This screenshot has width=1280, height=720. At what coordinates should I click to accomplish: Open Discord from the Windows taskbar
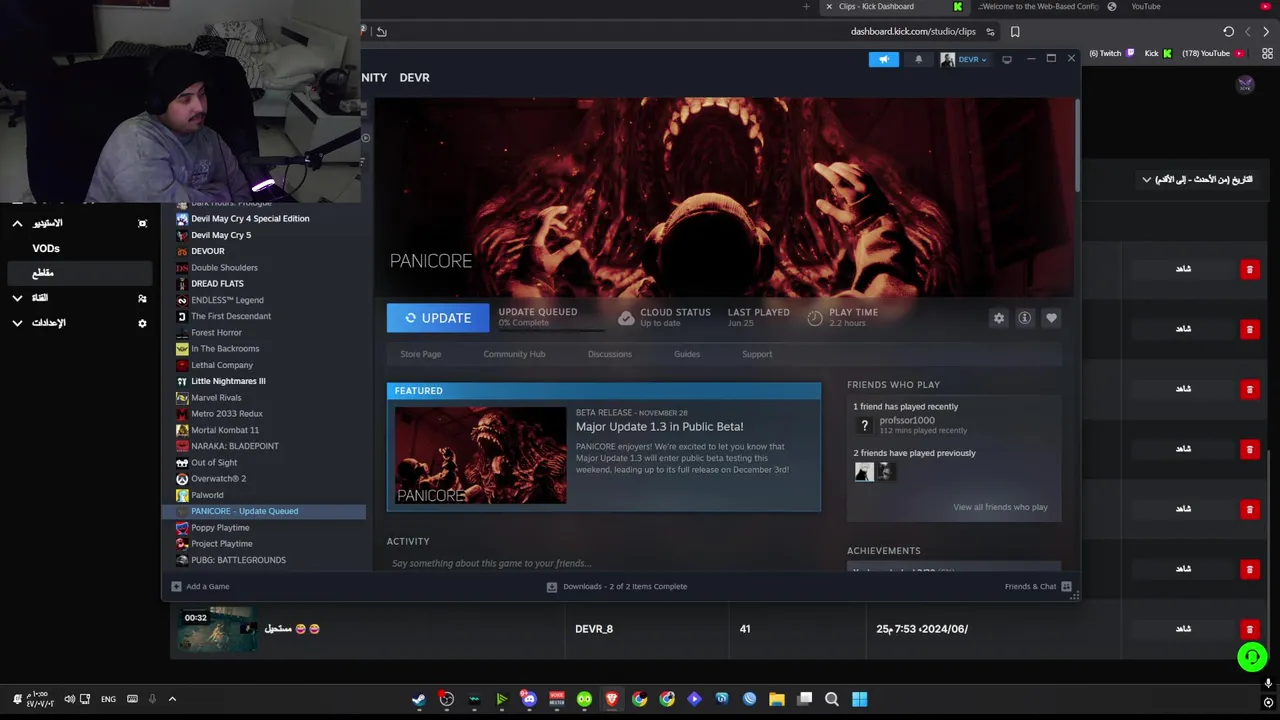tap(528, 699)
